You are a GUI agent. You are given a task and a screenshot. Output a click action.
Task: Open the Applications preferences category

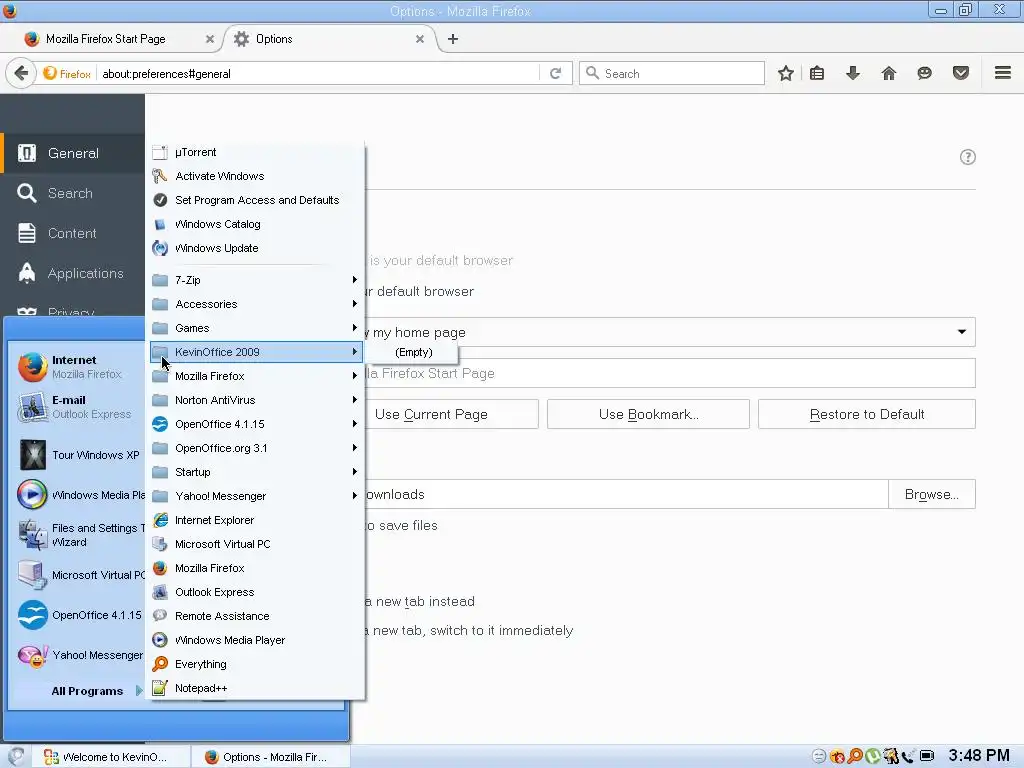72,273
